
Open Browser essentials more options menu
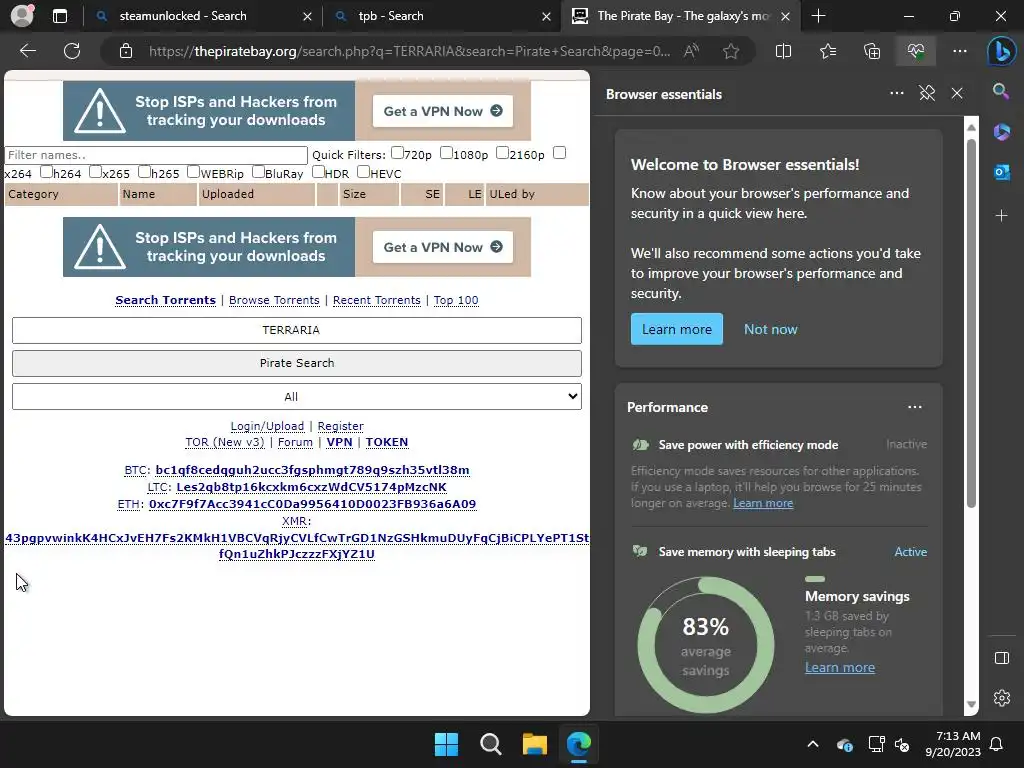(897, 93)
